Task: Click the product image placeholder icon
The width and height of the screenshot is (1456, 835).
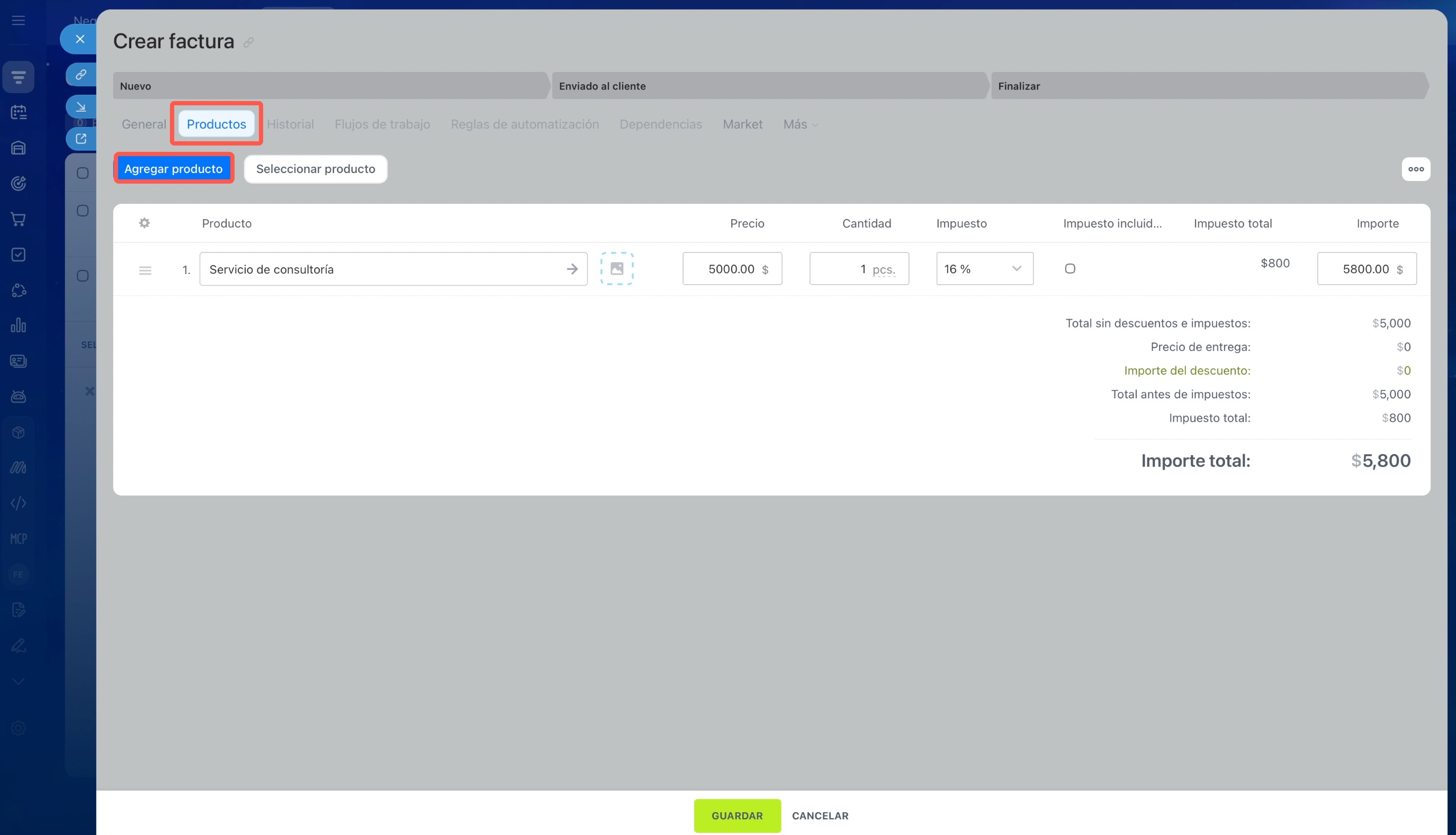Action: pyautogui.click(x=617, y=268)
